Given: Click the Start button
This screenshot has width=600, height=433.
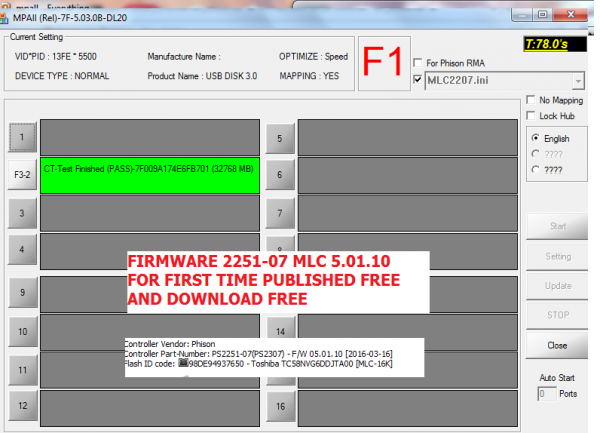Looking at the screenshot, I should click(557, 226).
